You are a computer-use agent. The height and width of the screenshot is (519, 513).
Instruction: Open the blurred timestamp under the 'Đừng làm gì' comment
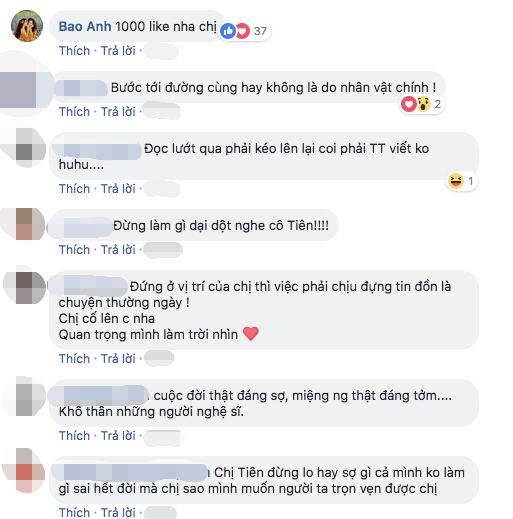coord(163,250)
